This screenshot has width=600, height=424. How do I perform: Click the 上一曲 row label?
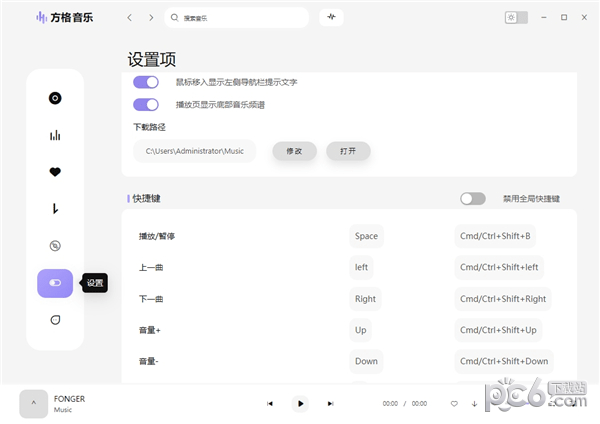click(151, 267)
